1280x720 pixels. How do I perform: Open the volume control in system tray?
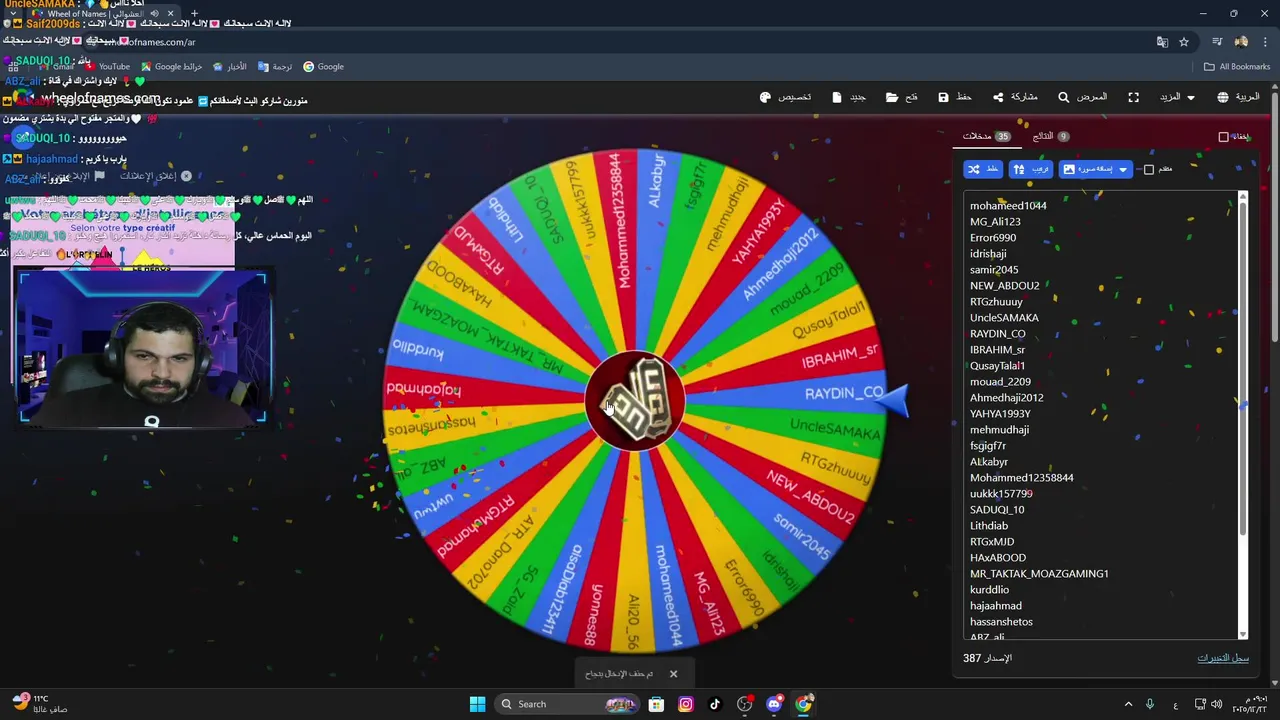click(1216, 704)
